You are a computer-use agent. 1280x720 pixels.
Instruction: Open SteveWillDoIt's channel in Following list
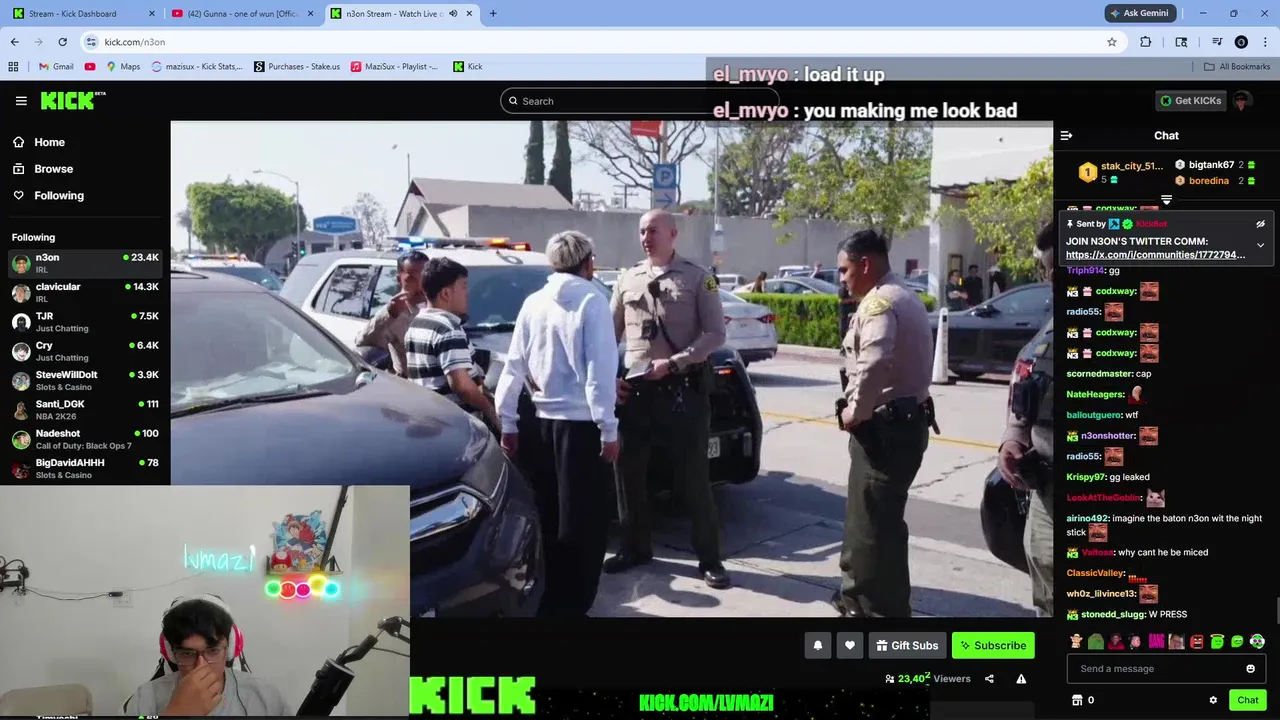(85, 381)
